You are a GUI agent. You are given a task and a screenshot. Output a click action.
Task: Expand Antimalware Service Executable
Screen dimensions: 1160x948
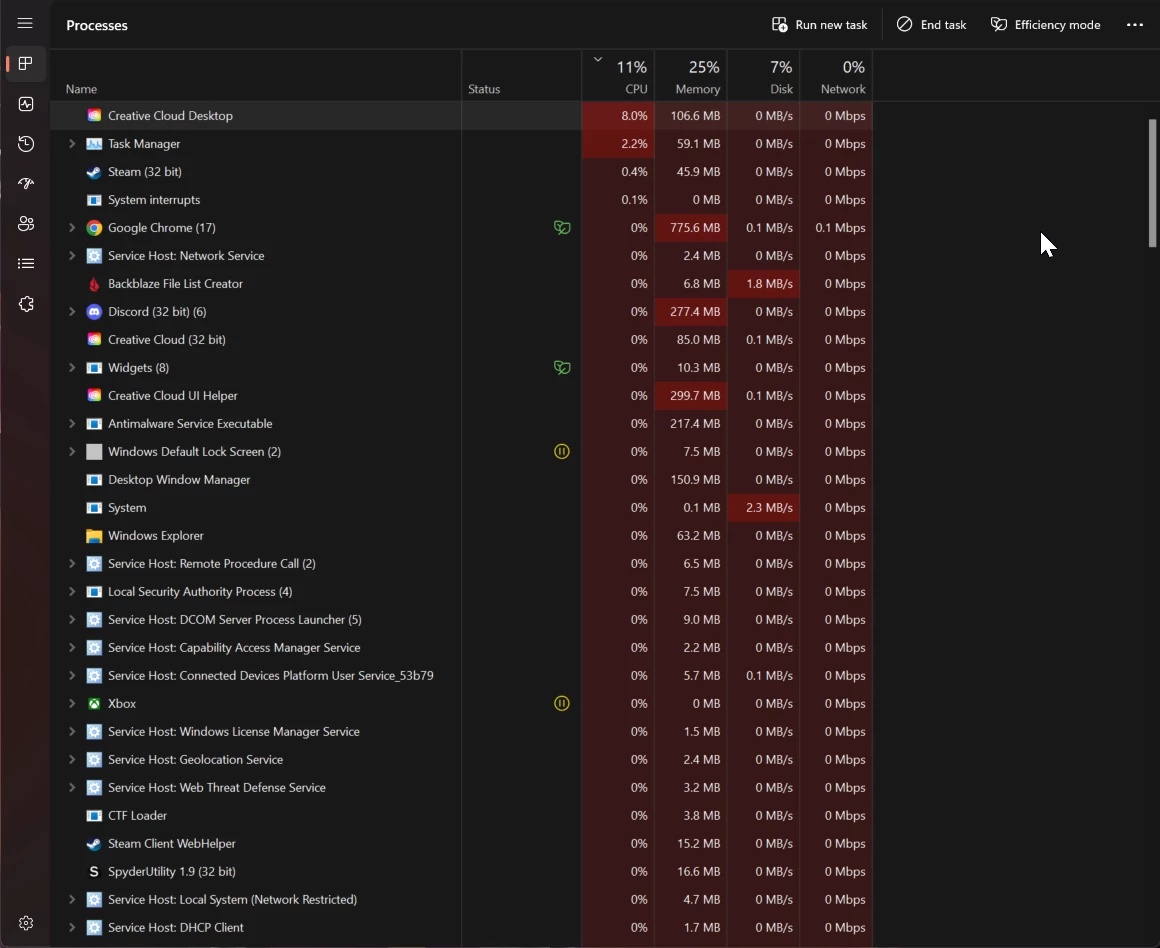[72, 424]
